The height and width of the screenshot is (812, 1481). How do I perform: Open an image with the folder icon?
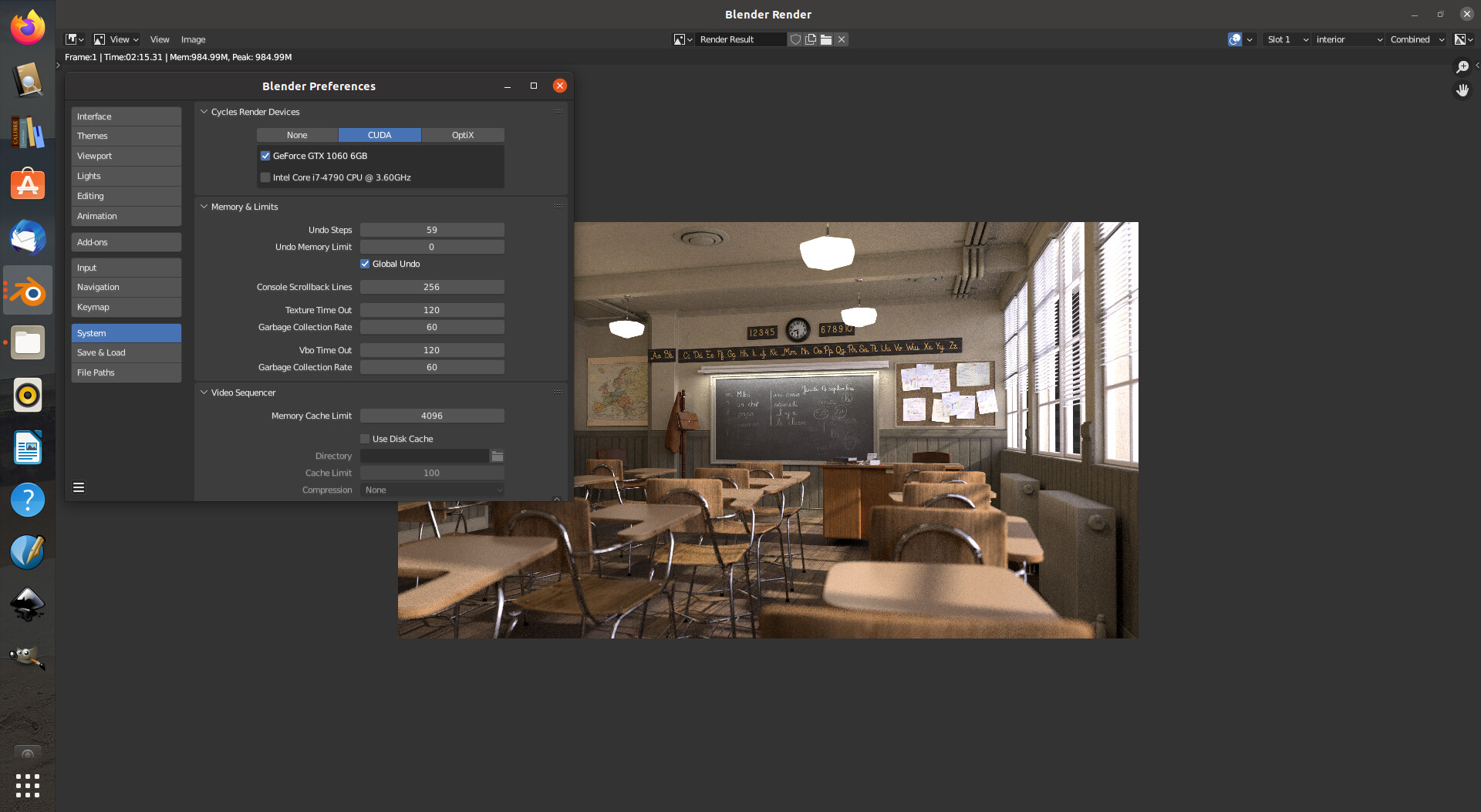[825, 39]
